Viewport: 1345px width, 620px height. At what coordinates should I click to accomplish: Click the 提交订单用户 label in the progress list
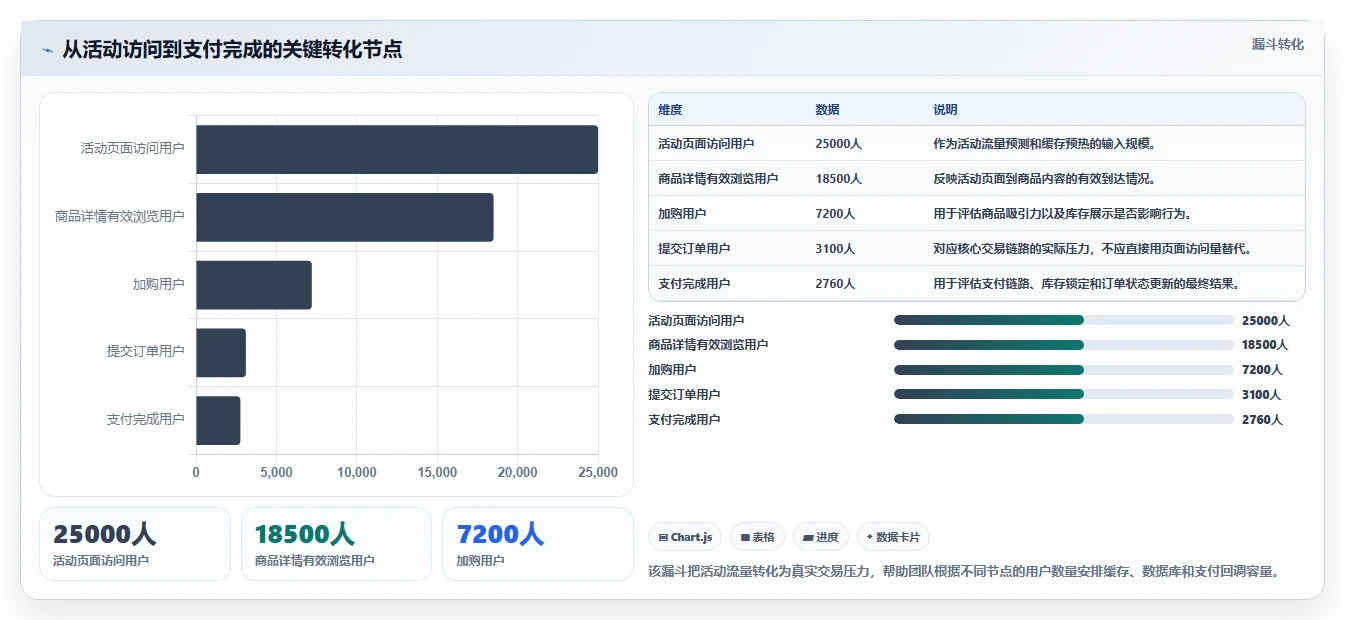[x=684, y=395]
